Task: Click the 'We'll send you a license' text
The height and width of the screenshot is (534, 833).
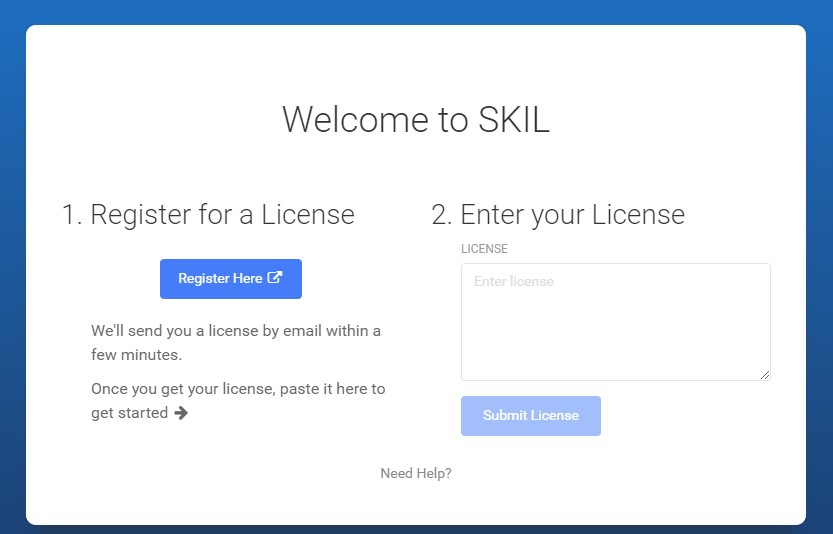Action: (x=236, y=342)
